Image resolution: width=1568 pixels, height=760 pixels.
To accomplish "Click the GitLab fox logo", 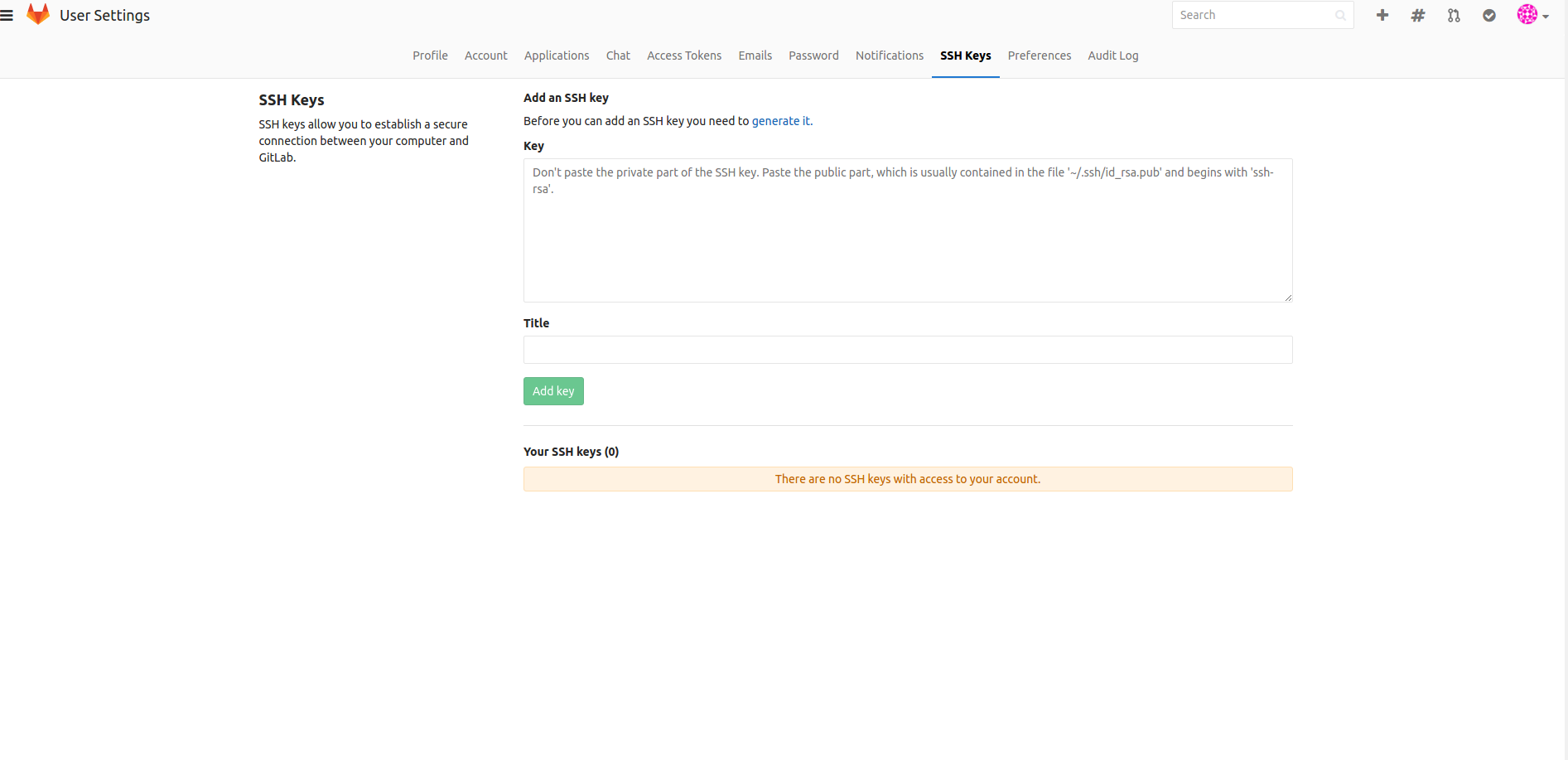I will click(38, 14).
